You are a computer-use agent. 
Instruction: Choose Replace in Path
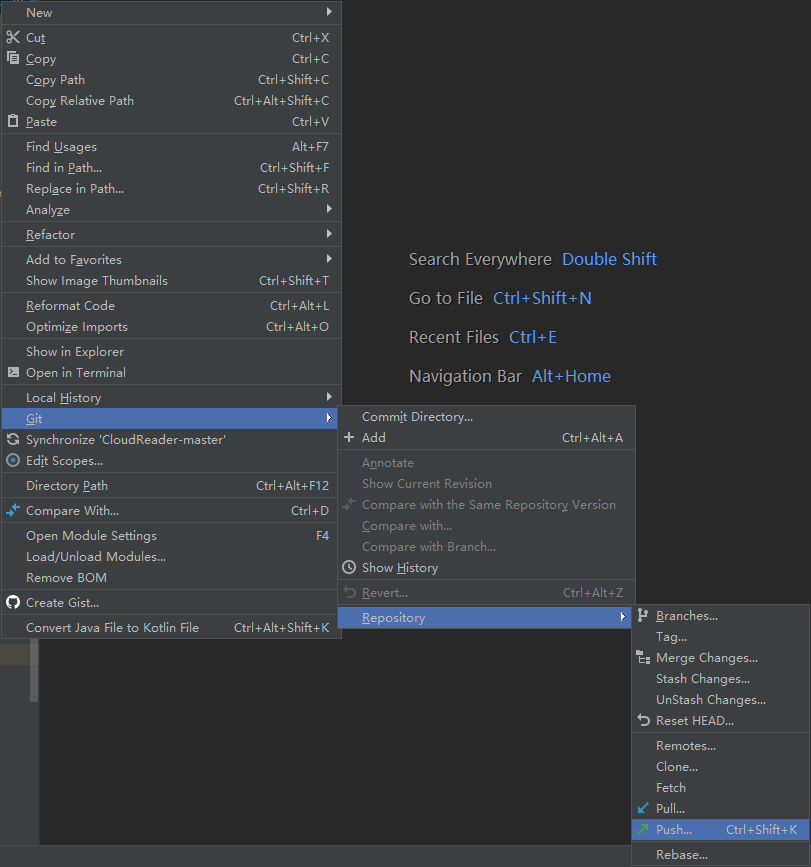tap(171, 189)
